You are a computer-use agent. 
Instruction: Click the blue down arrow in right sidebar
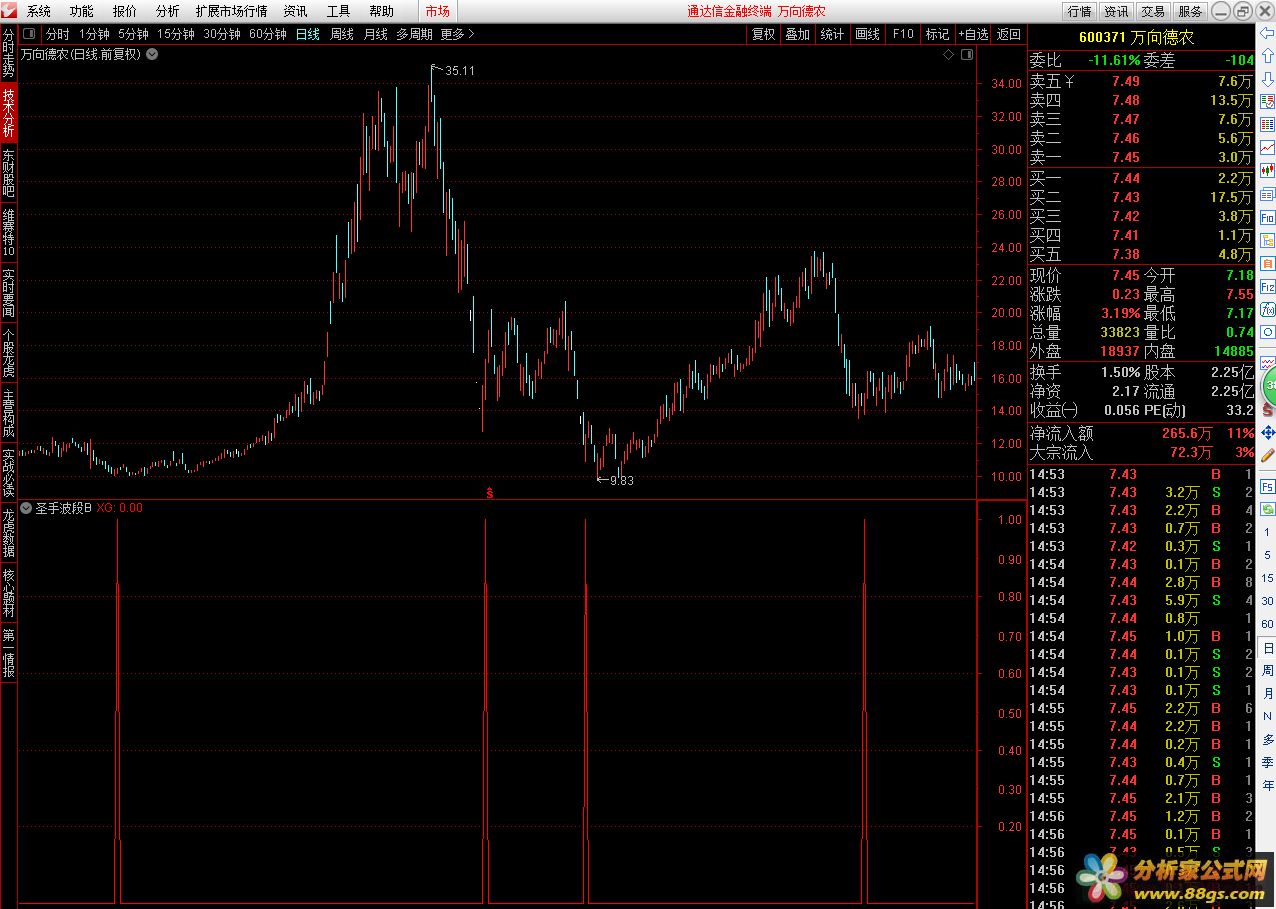[x=1267, y=79]
